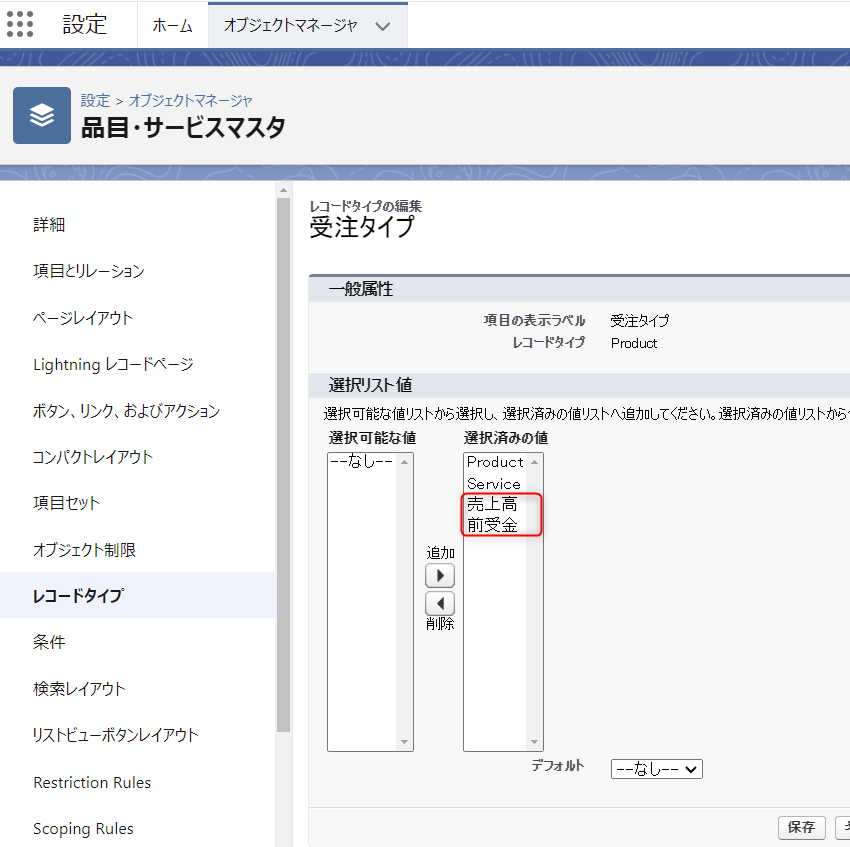
Task: Open the App Launcher grid icon
Action: pos(20,24)
